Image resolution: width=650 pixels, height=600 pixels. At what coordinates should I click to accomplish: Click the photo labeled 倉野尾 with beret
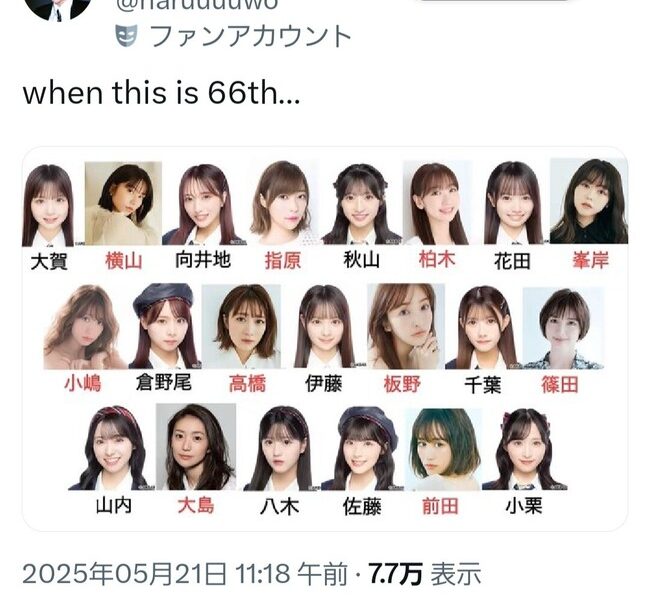[x=165, y=326]
